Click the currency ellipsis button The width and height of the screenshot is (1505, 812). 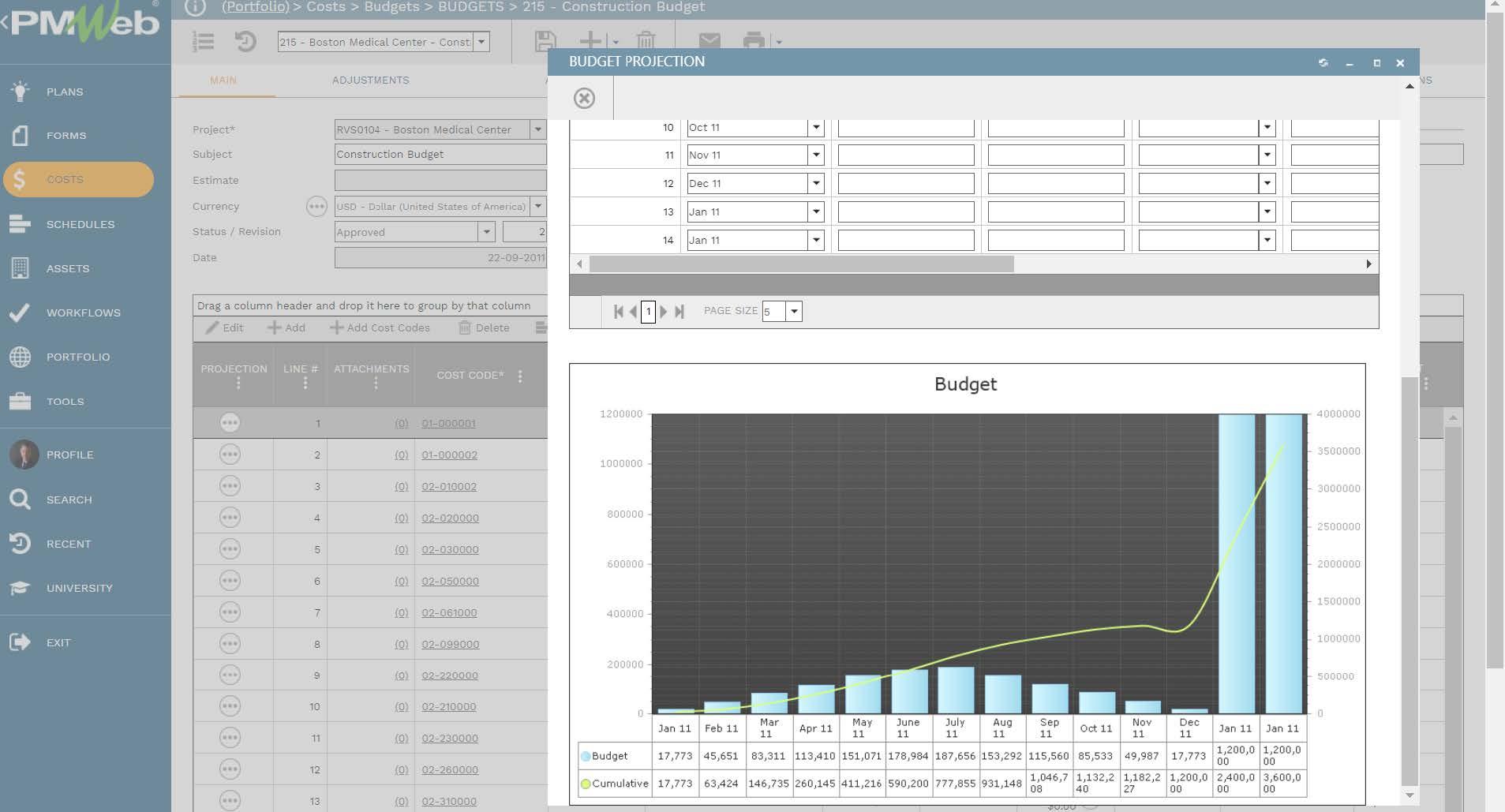click(x=316, y=207)
